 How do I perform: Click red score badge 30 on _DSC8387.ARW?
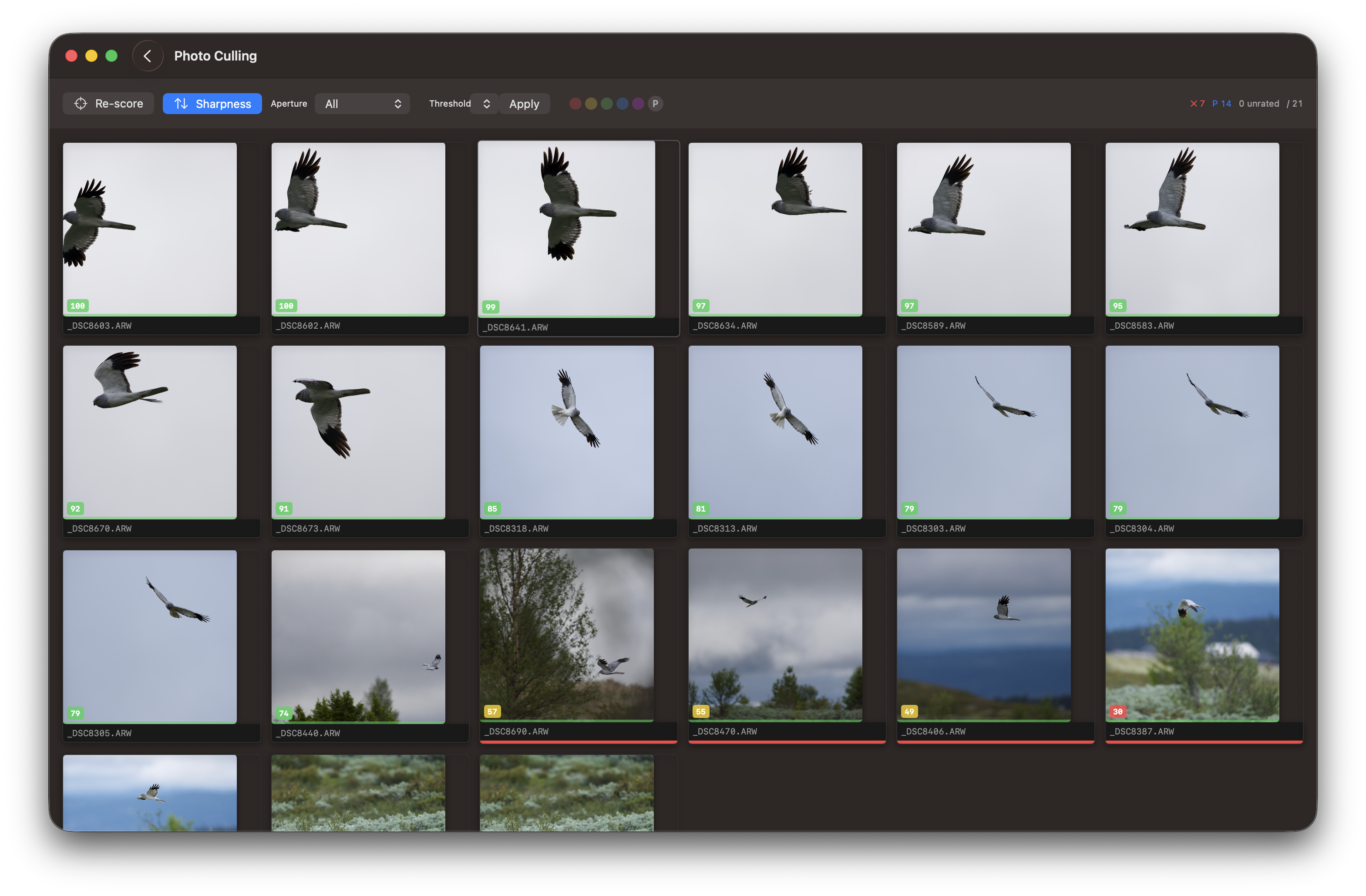coord(1117,711)
